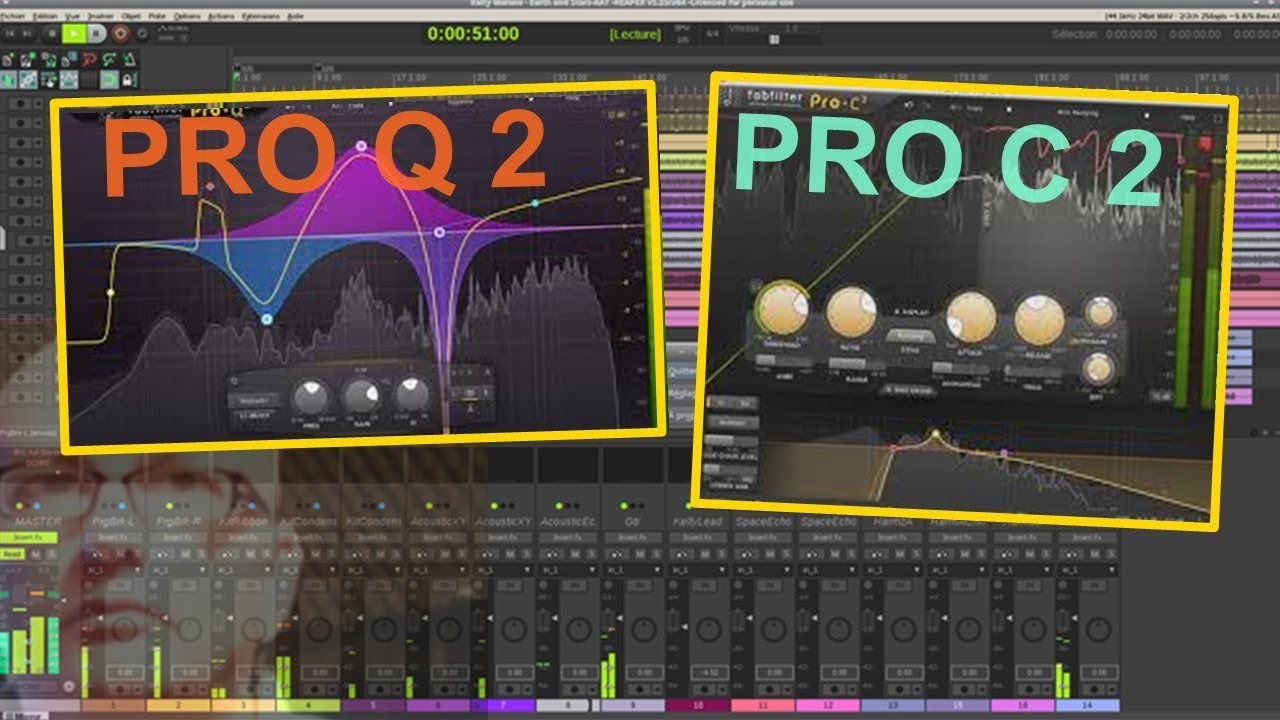Open record-arm menu arrow on track 10
1280x720 pixels.
[723, 689]
